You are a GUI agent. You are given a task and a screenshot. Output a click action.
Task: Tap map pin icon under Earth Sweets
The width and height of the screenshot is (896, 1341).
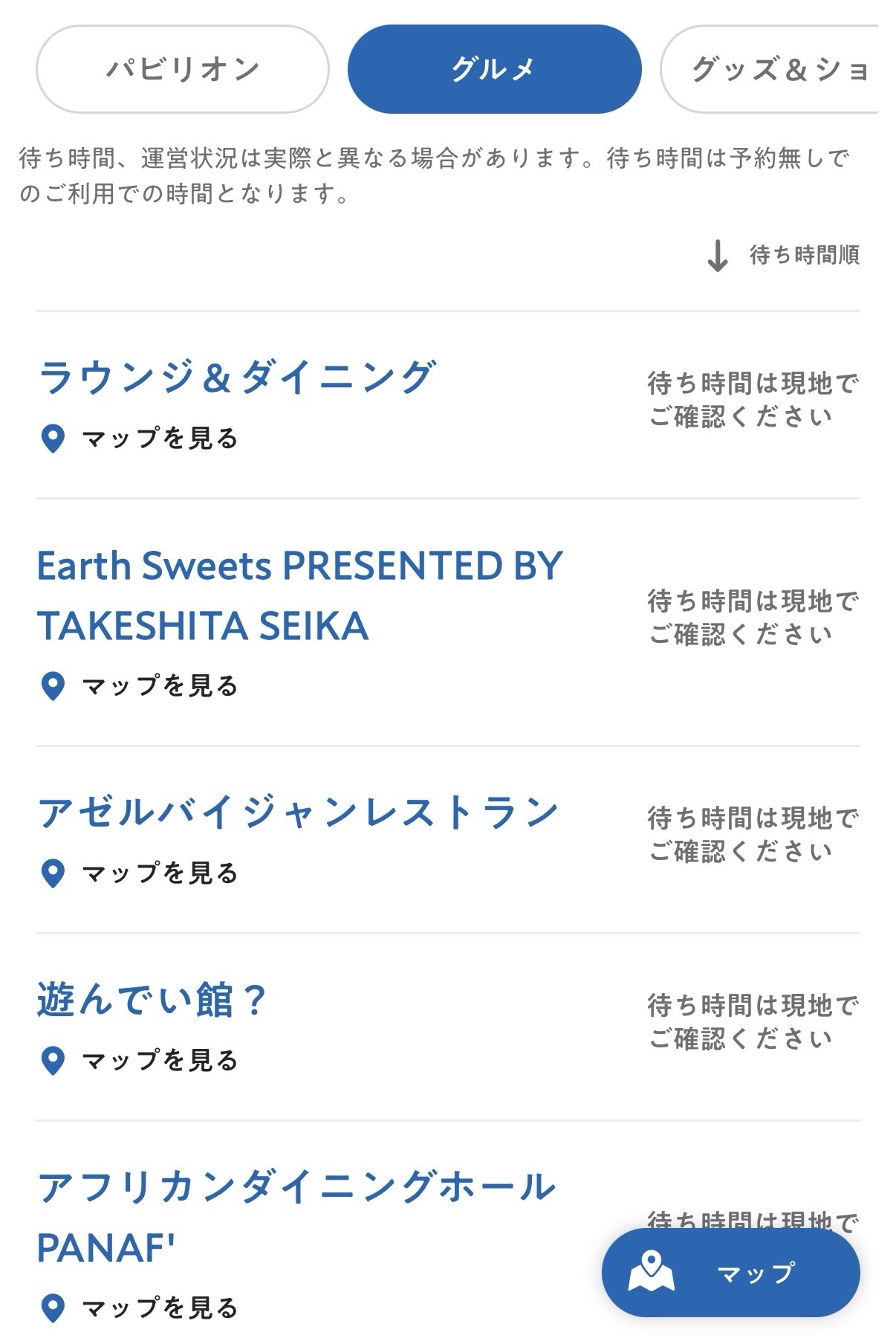point(52,685)
